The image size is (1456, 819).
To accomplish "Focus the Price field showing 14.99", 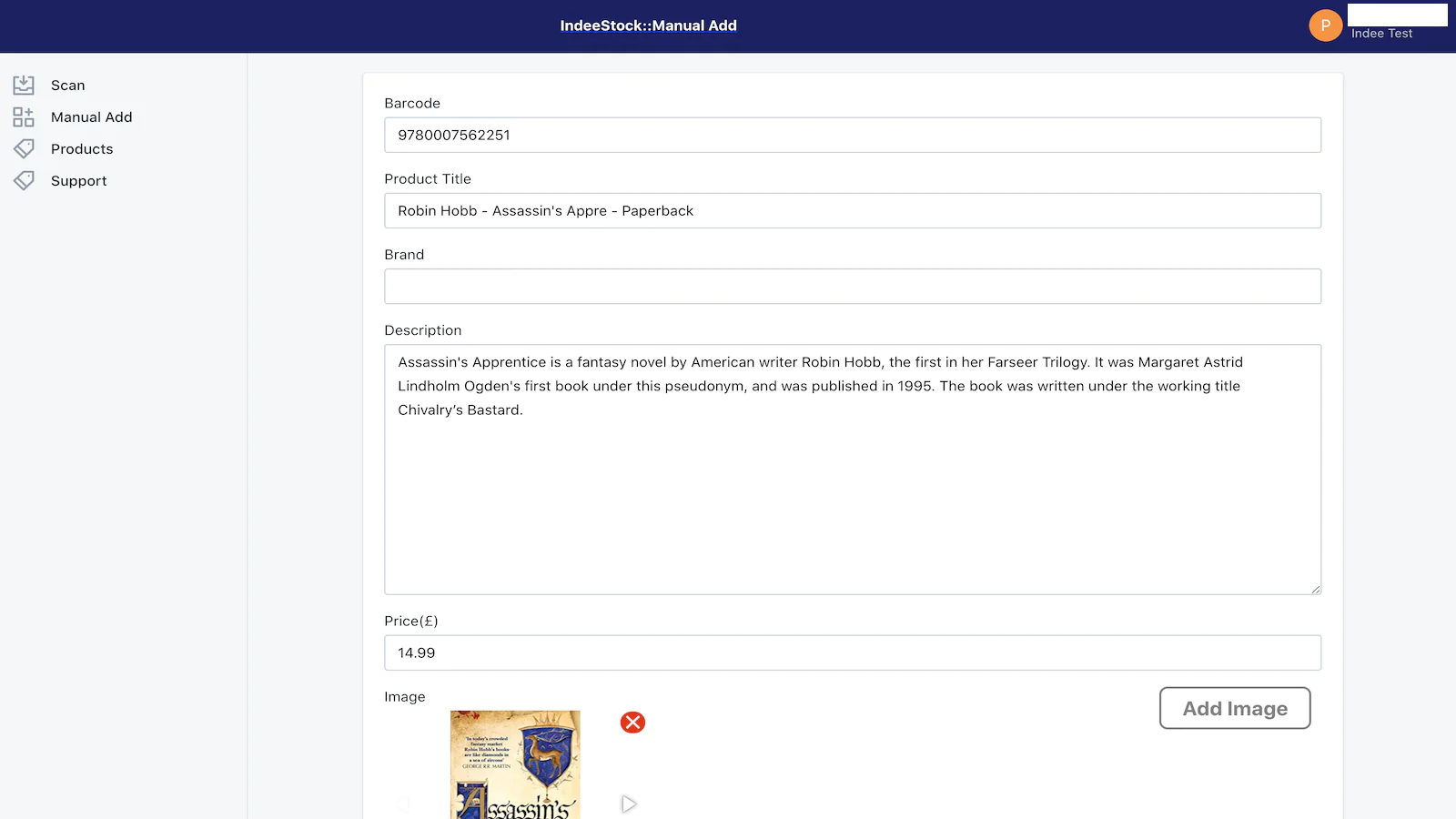I will click(x=853, y=652).
